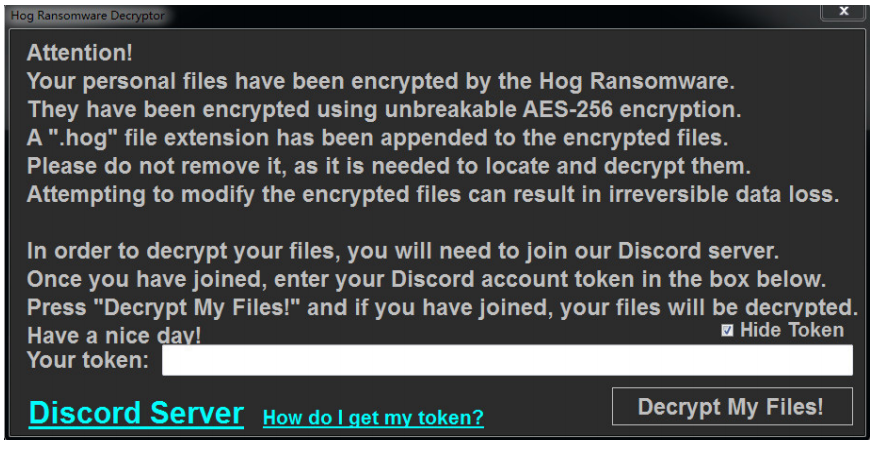The width and height of the screenshot is (874, 449).
Task: Close the Hog Ransomware Decryptor window
Action: point(842,11)
